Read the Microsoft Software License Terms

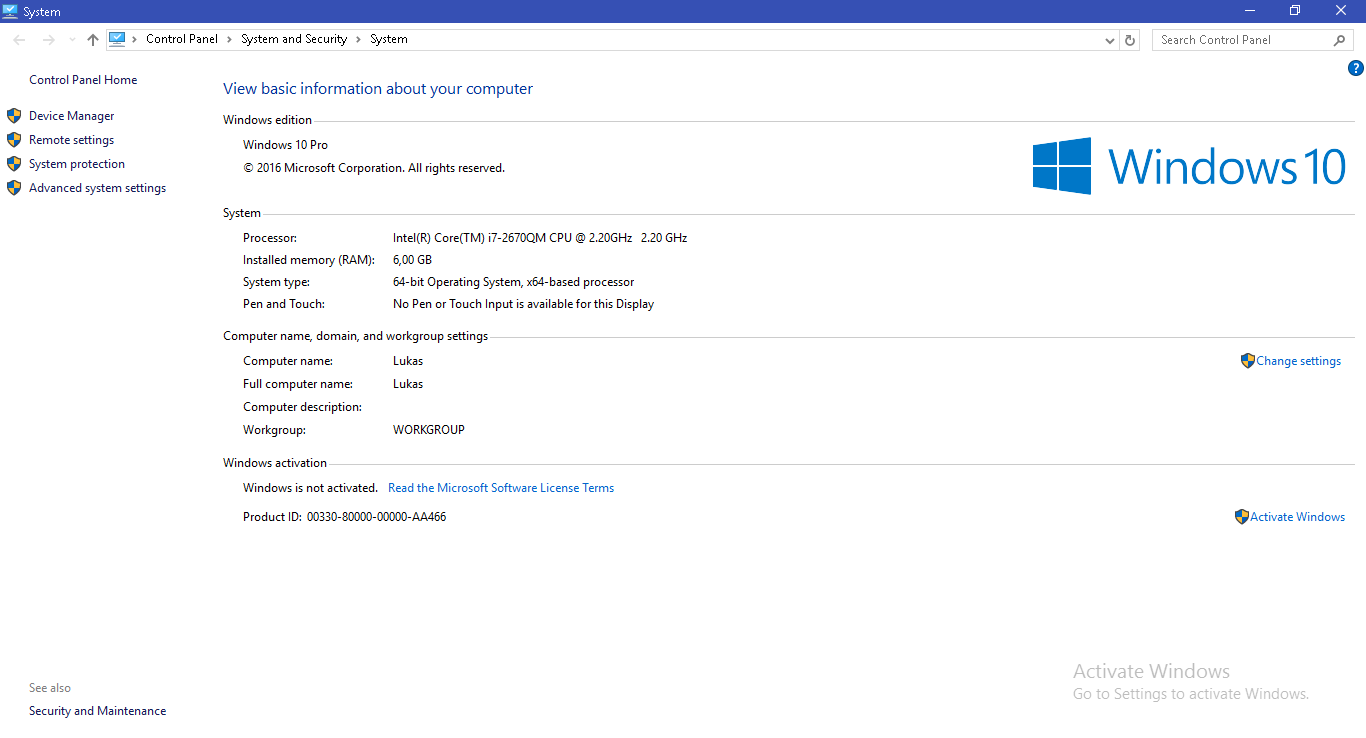click(x=501, y=488)
